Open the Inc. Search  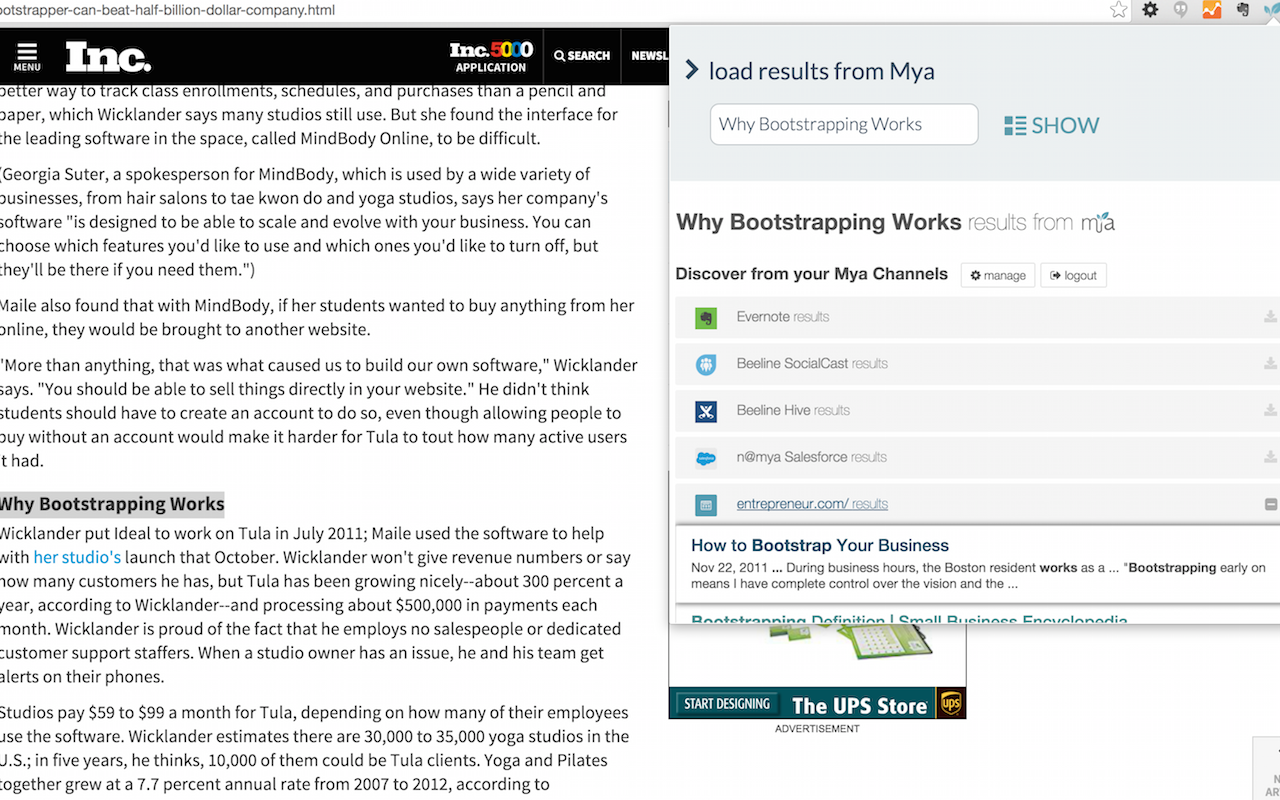point(582,56)
